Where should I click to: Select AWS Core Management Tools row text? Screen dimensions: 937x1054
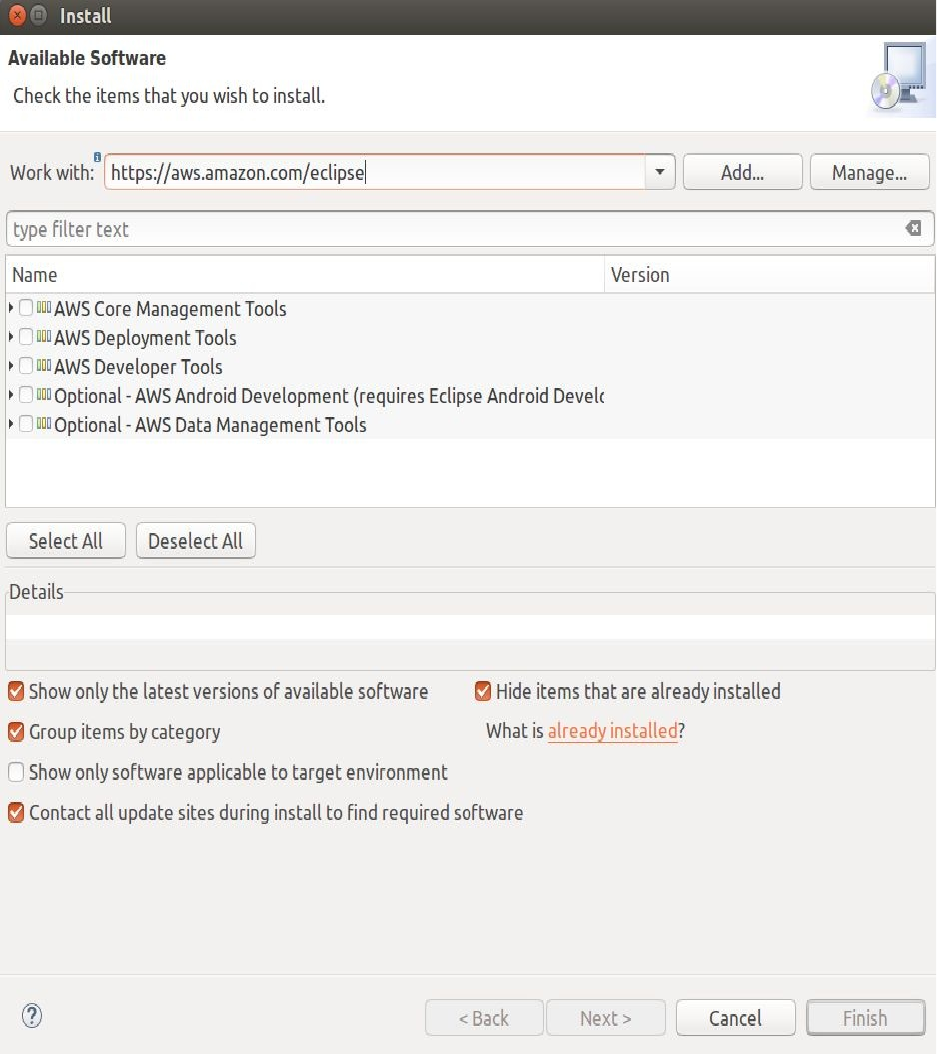pos(170,309)
